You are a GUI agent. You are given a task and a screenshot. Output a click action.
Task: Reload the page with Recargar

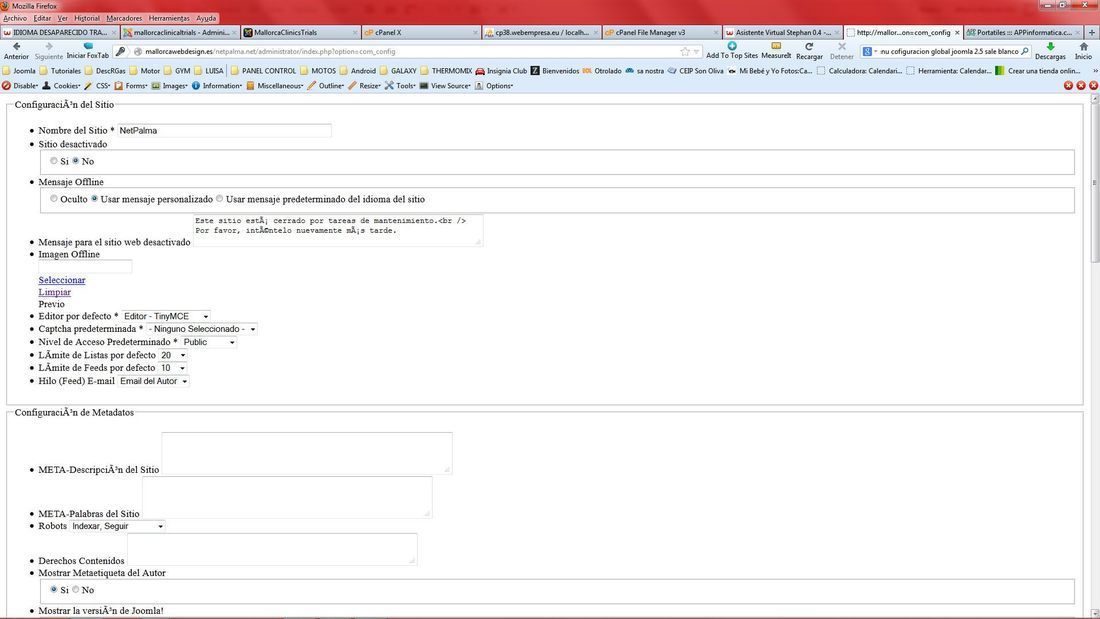809,51
